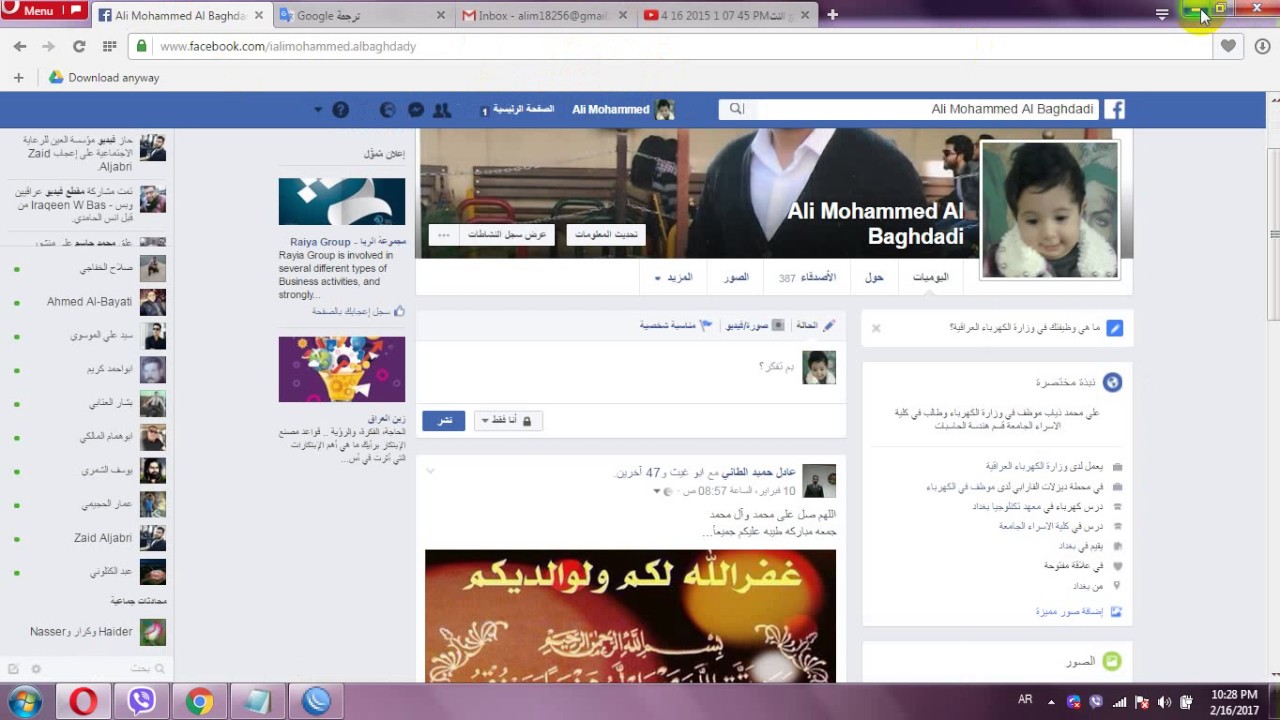Click the pencil icon on the job question
Screen dimensions: 1280x720
1114,328
